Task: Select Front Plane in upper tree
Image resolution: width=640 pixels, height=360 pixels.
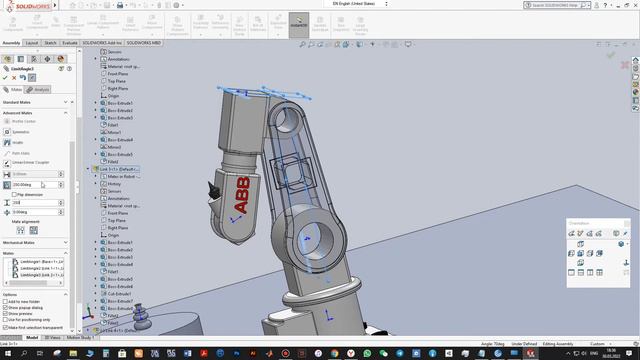Action: (118, 74)
